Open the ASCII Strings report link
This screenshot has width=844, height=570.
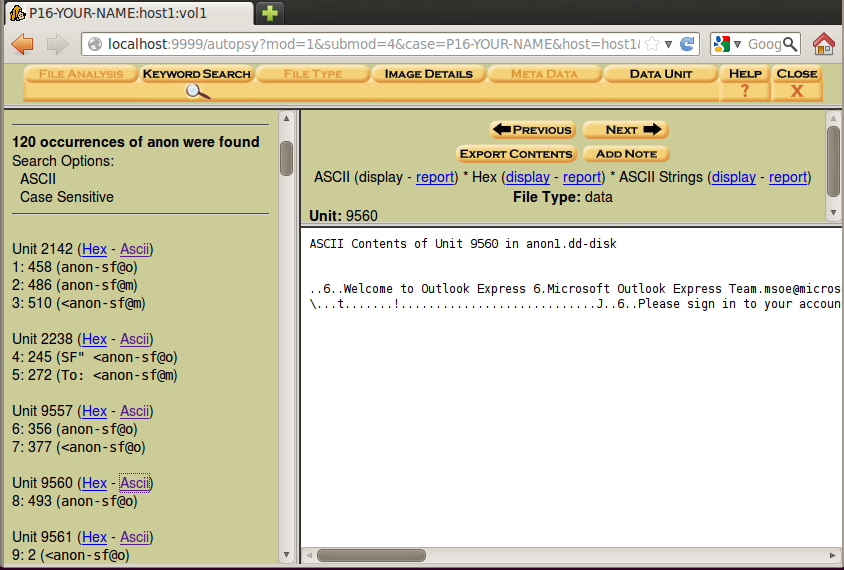pos(788,177)
